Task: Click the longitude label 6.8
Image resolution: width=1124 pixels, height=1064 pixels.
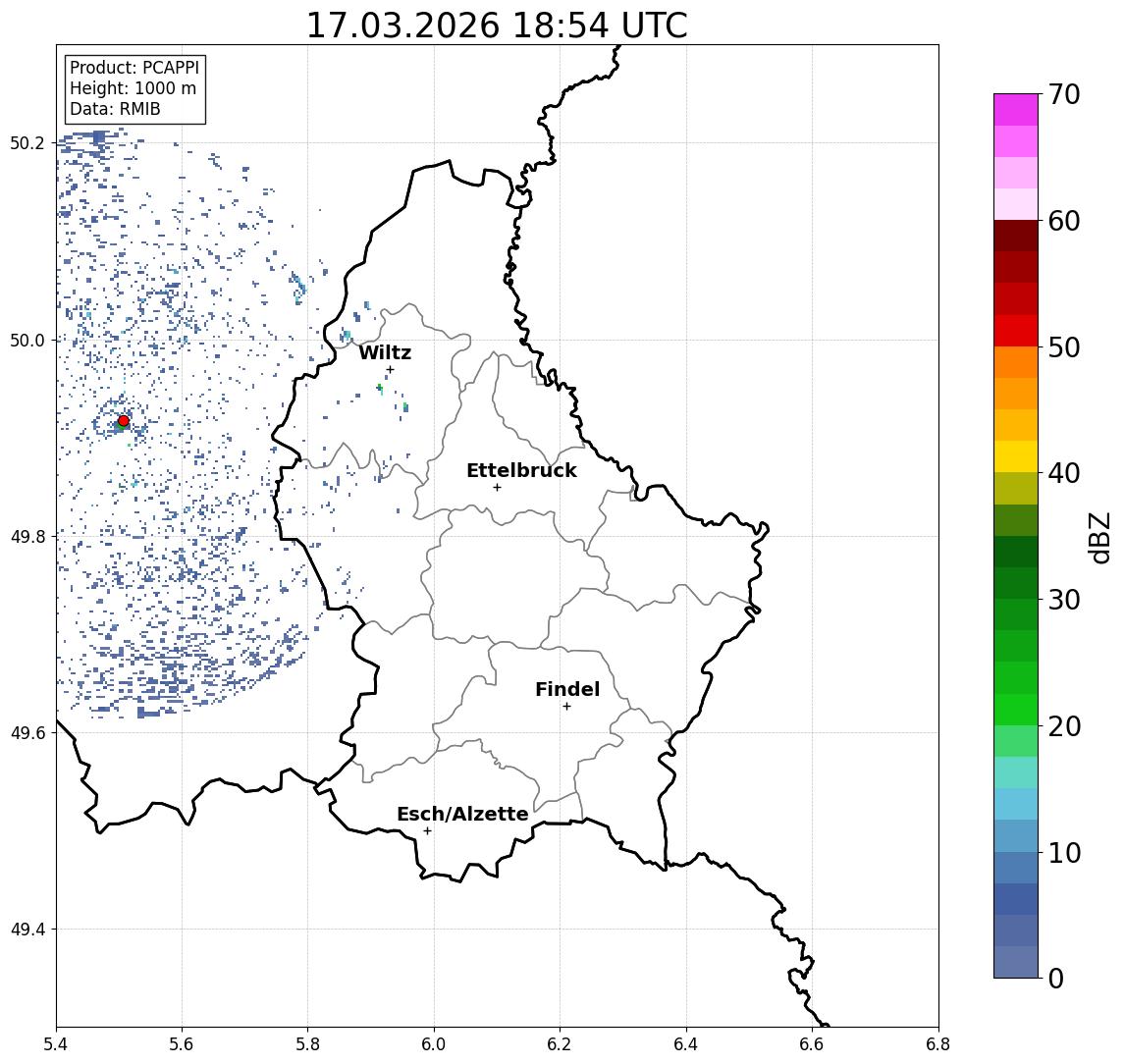Action: 937,1044
